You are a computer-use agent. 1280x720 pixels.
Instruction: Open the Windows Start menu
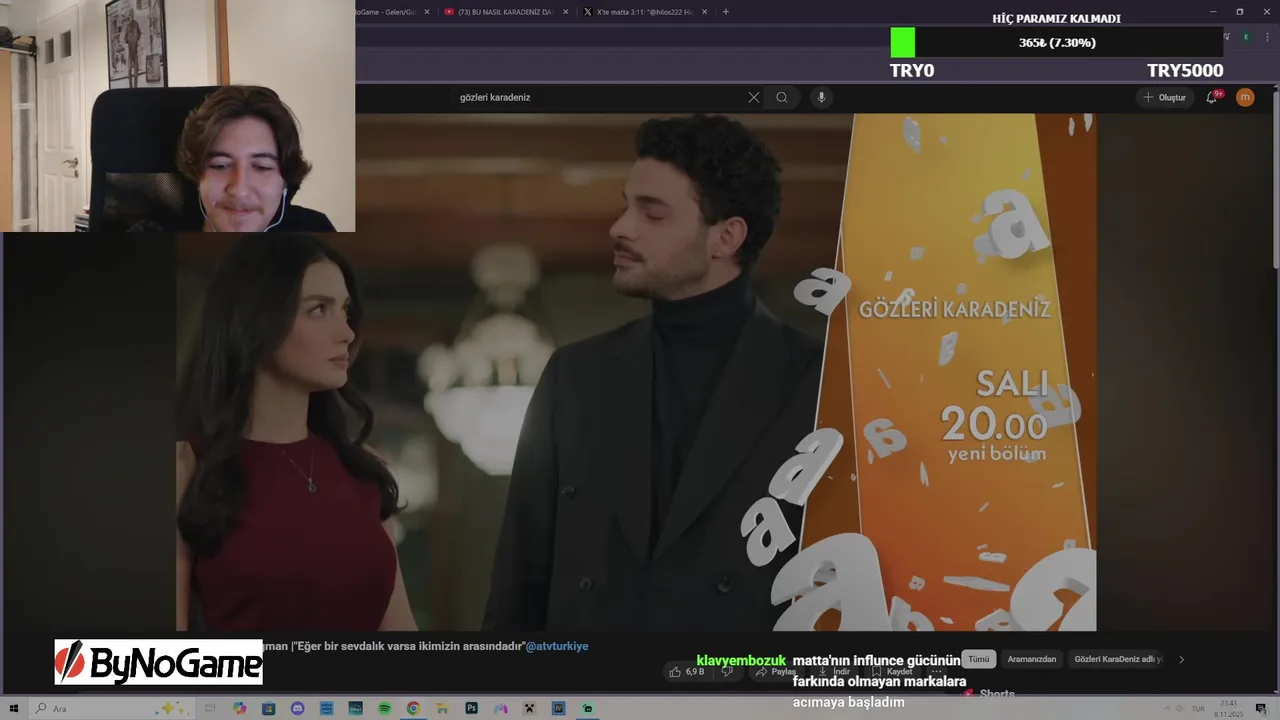coord(14,708)
